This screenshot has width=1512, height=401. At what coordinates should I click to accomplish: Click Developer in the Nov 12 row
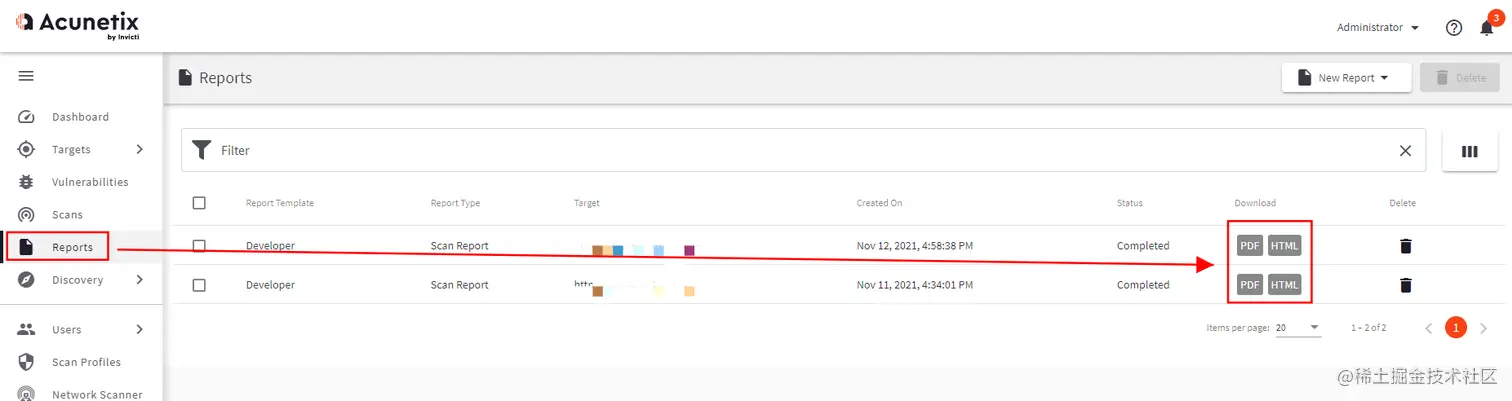pos(270,246)
